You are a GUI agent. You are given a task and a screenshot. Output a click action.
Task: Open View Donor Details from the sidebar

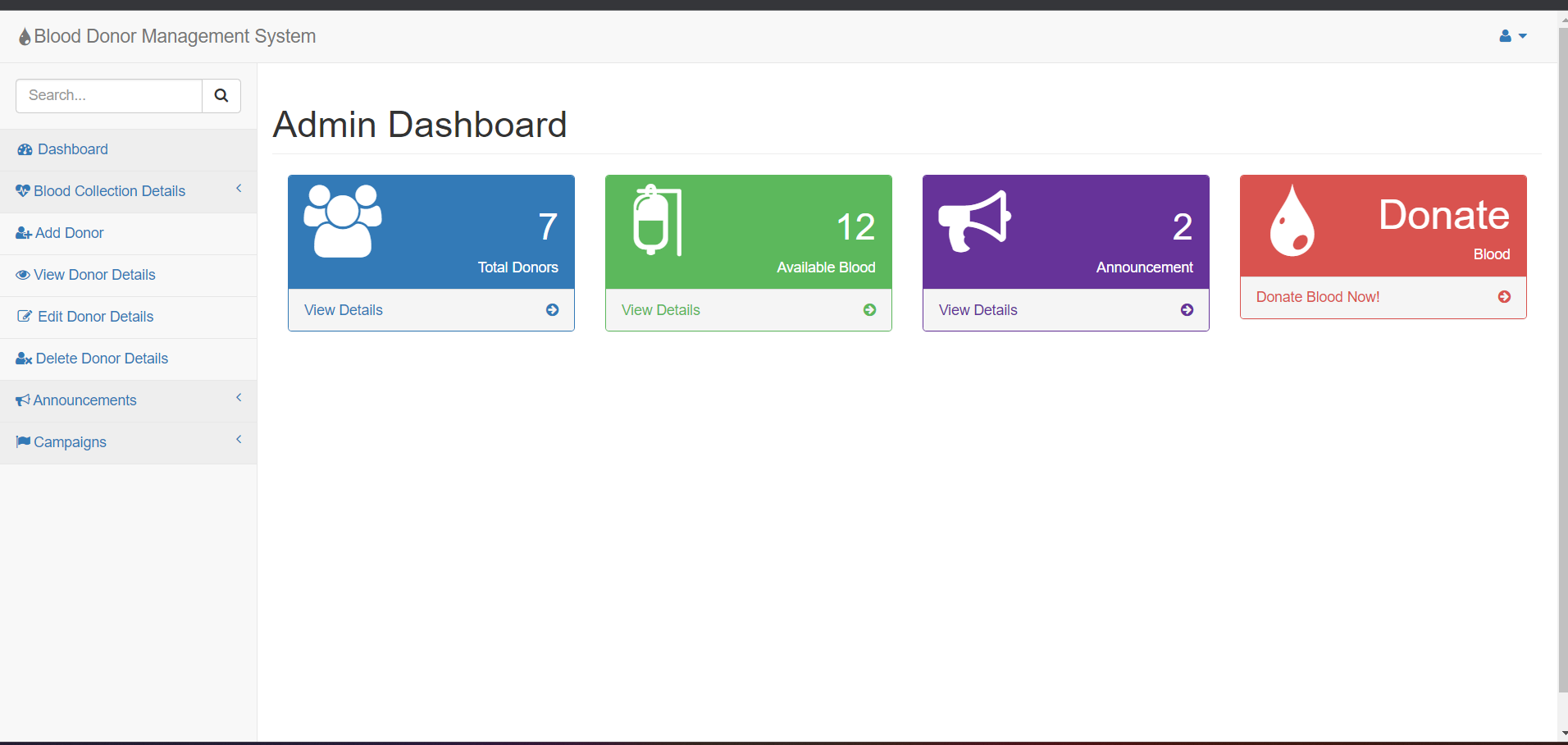(x=94, y=274)
